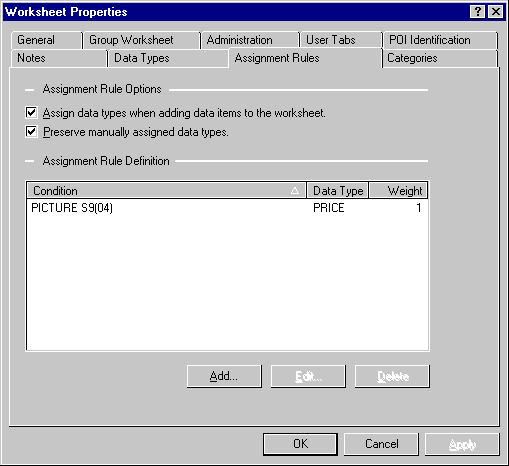Switch to the Data Types tab

pyautogui.click(x=168, y=58)
